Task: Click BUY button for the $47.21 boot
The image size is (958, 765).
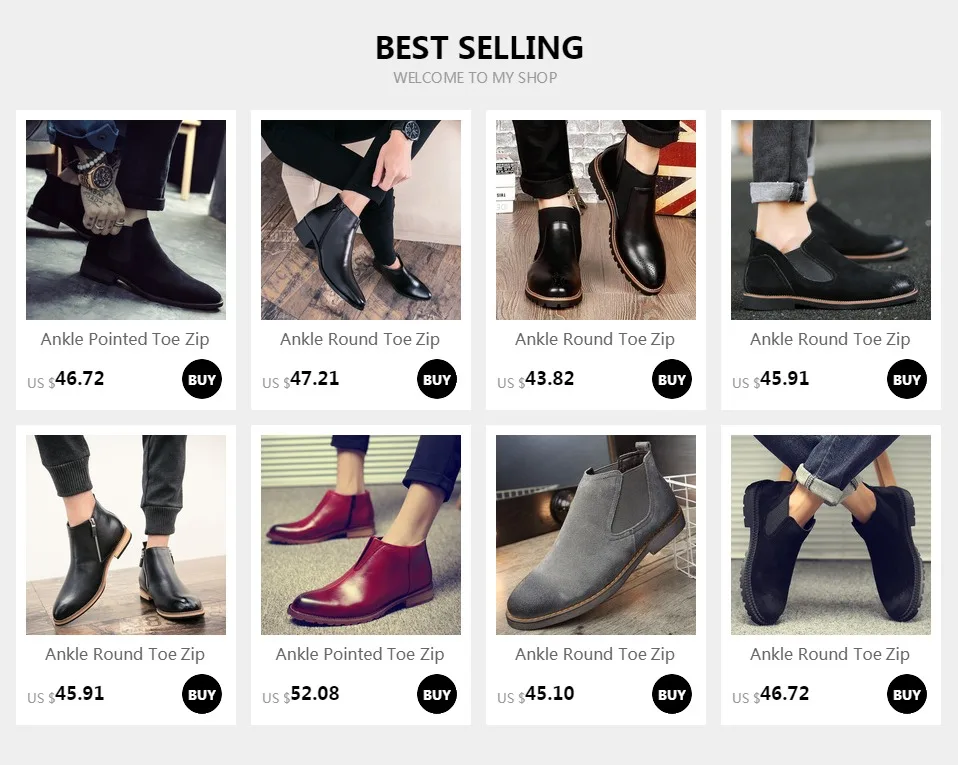Action: 437,379
